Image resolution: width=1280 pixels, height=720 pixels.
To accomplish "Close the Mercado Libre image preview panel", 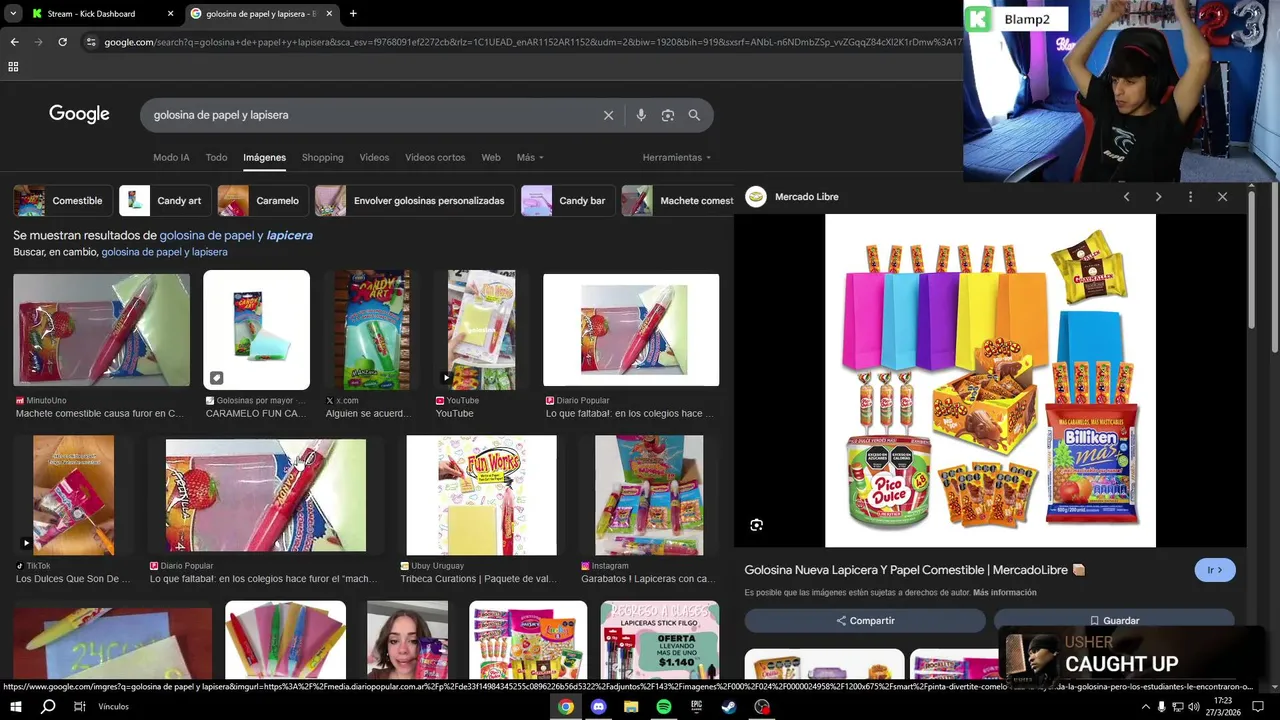I will click(x=1222, y=197).
